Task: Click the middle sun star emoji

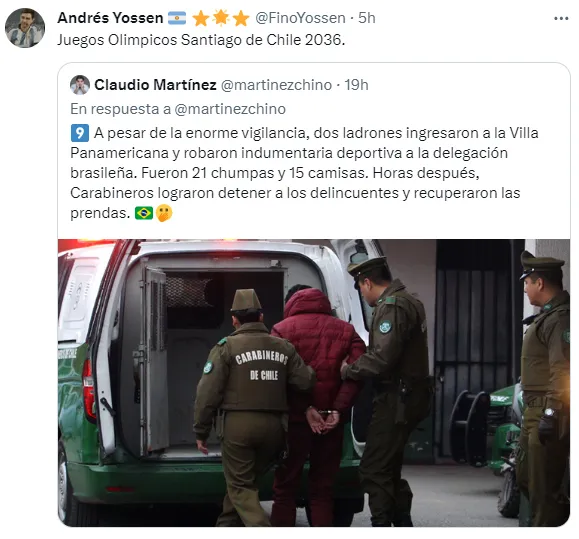Action: pos(221,18)
